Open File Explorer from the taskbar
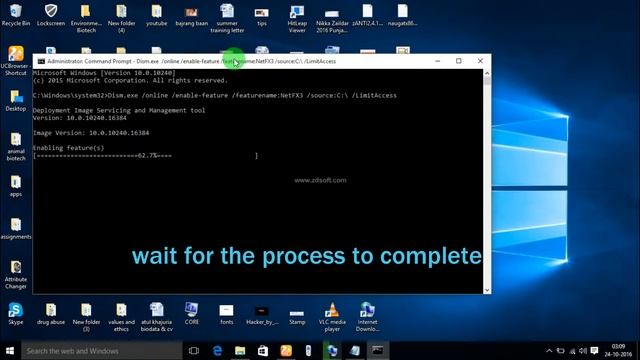This screenshot has width=640, height=360. coord(240,351)
